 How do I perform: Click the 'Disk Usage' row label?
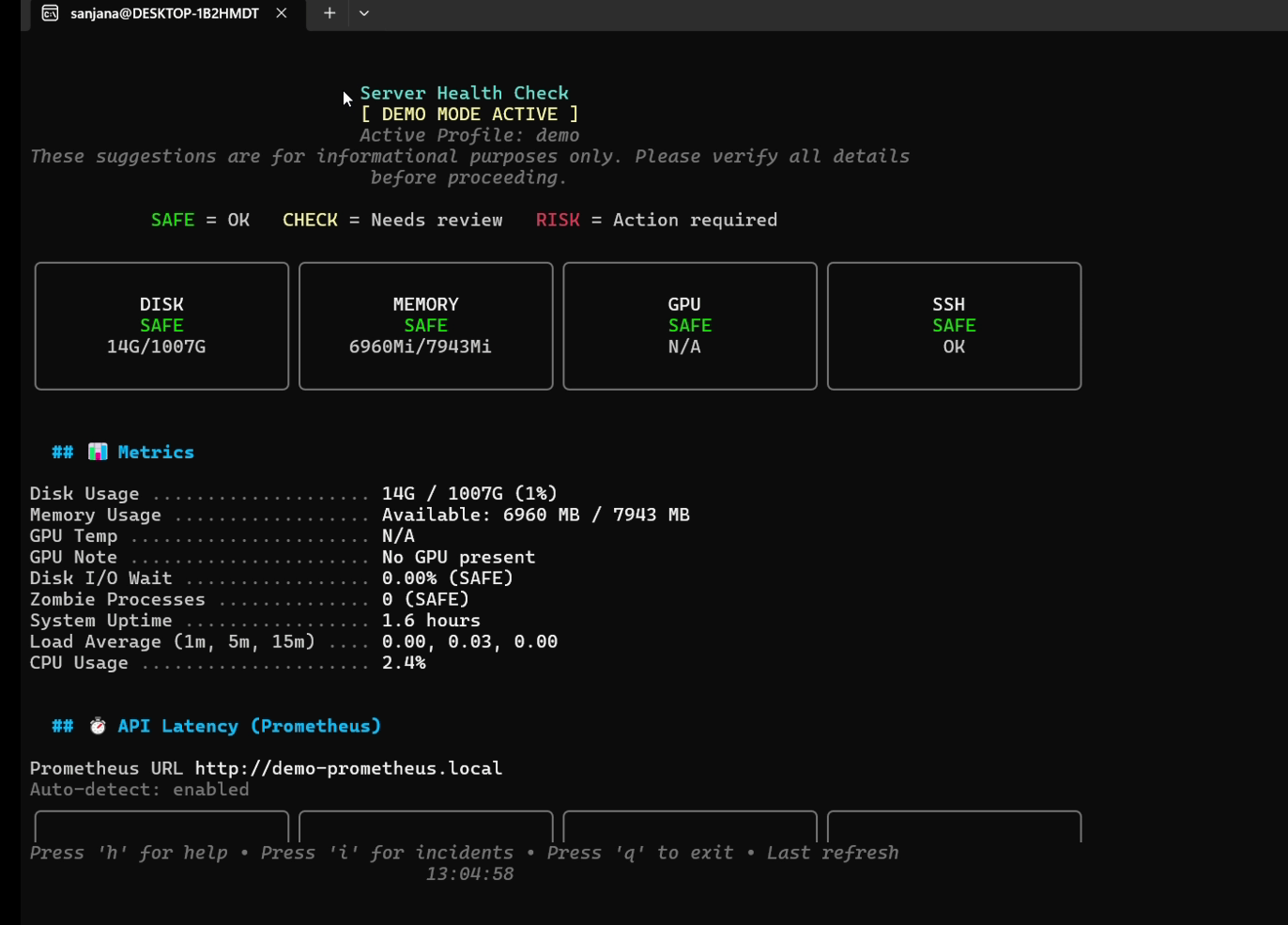(x=84, y=493)
